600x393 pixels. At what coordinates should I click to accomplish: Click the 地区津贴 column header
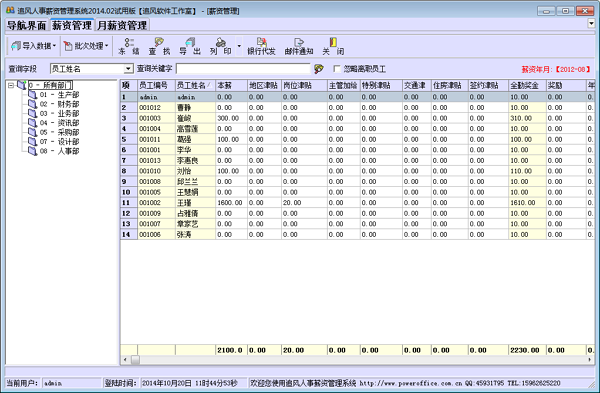(264, 86)
